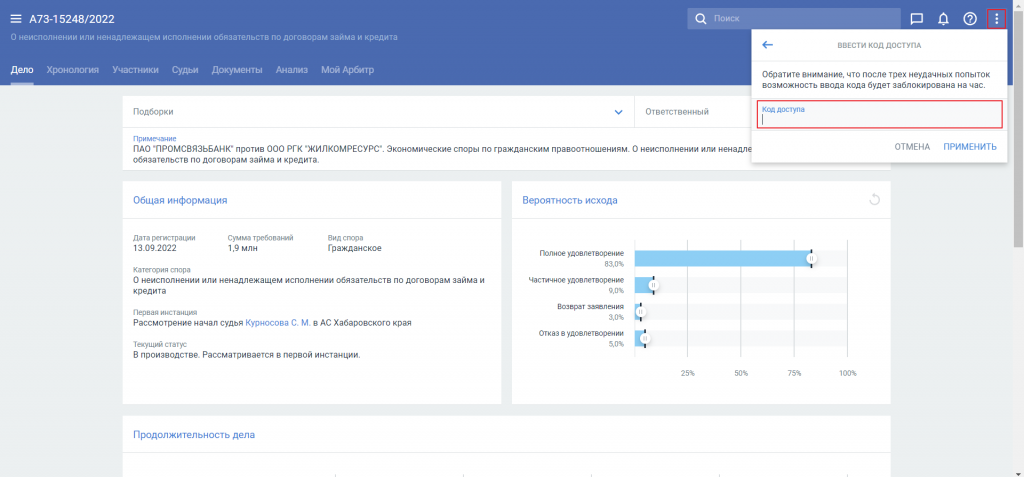Go back using the access code panel arrow
This screenshot has height=477, width=1024.
[767, 45]
